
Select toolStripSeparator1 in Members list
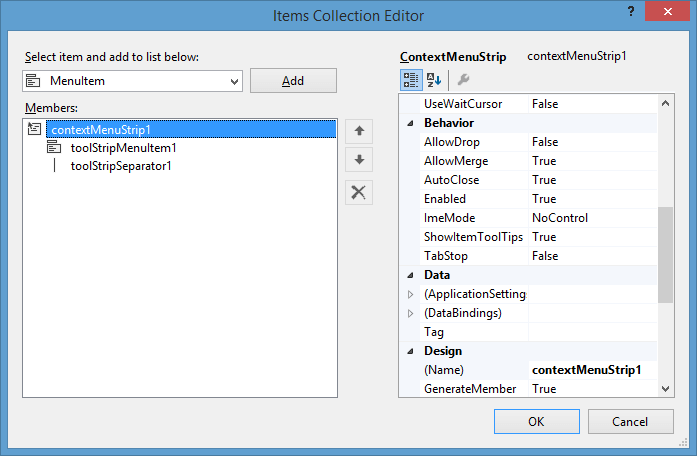click(120, 166)
